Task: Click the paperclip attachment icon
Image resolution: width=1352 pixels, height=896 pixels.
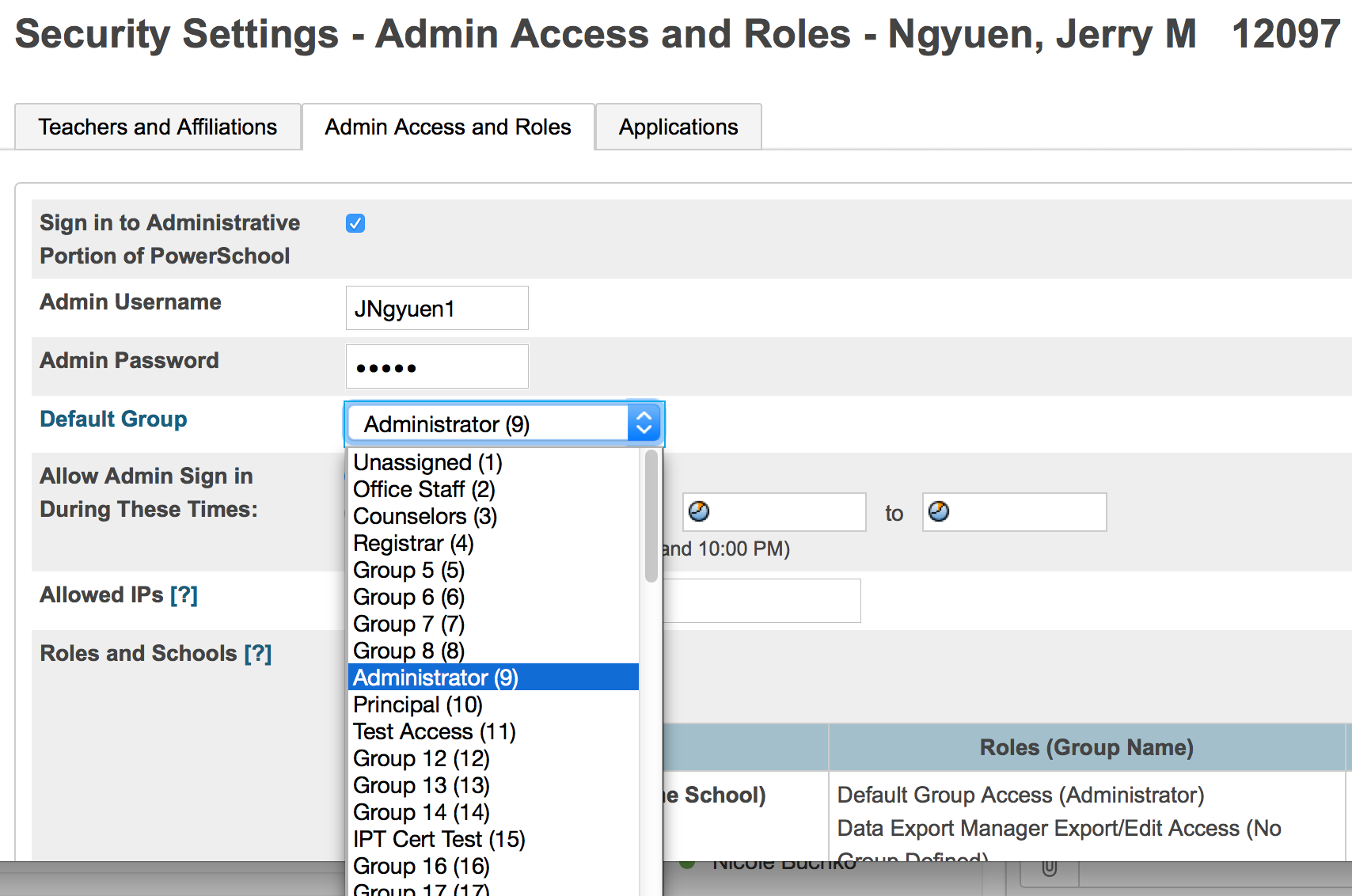Action: [1049, 868]
